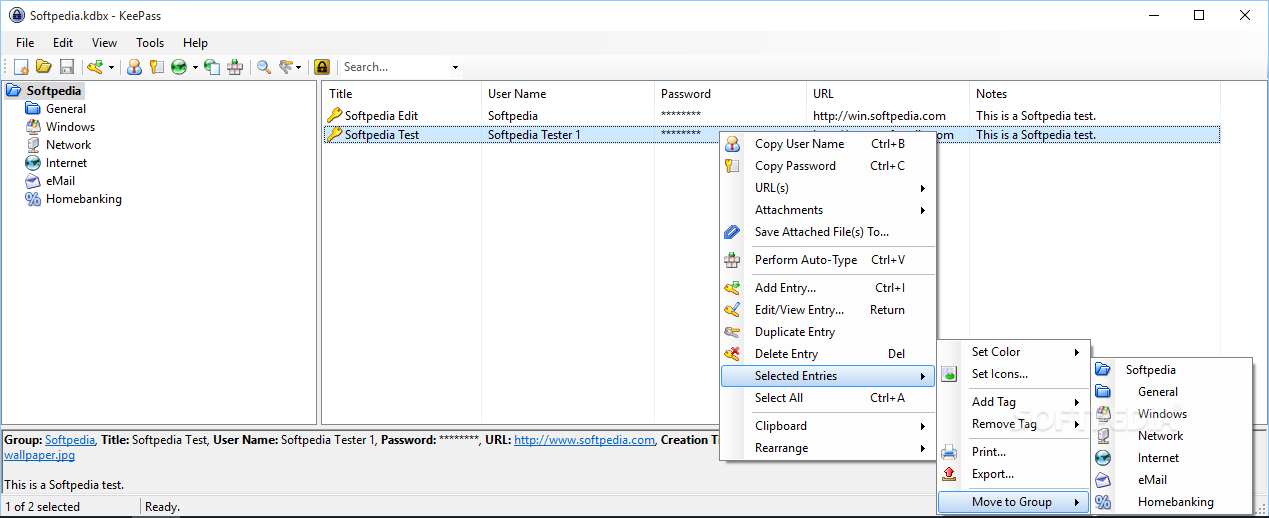Open the Tools menu

150,43
